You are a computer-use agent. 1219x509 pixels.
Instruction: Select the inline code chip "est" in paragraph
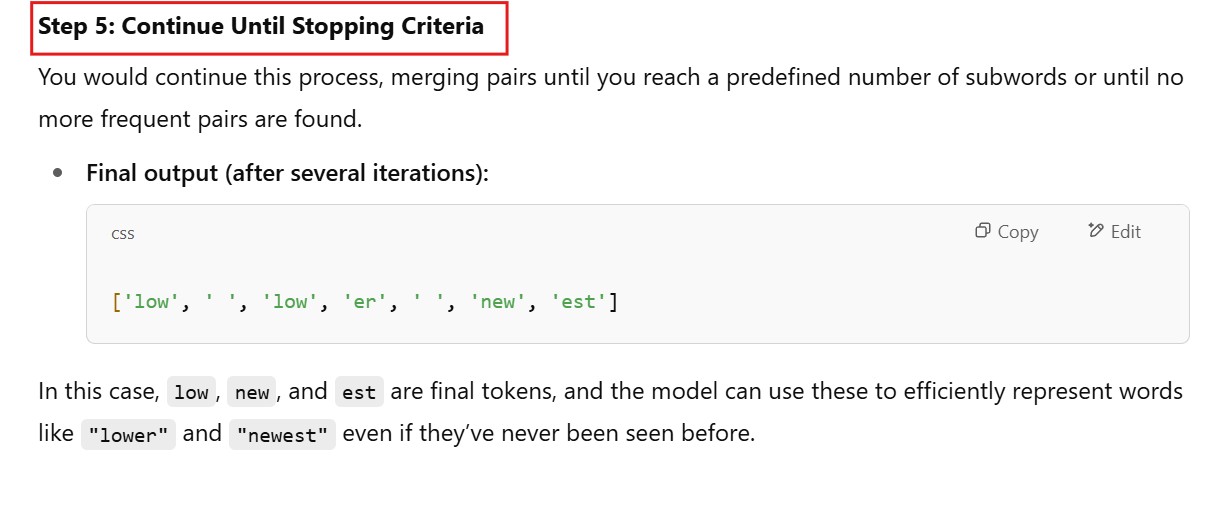click(x=358, y=393)
